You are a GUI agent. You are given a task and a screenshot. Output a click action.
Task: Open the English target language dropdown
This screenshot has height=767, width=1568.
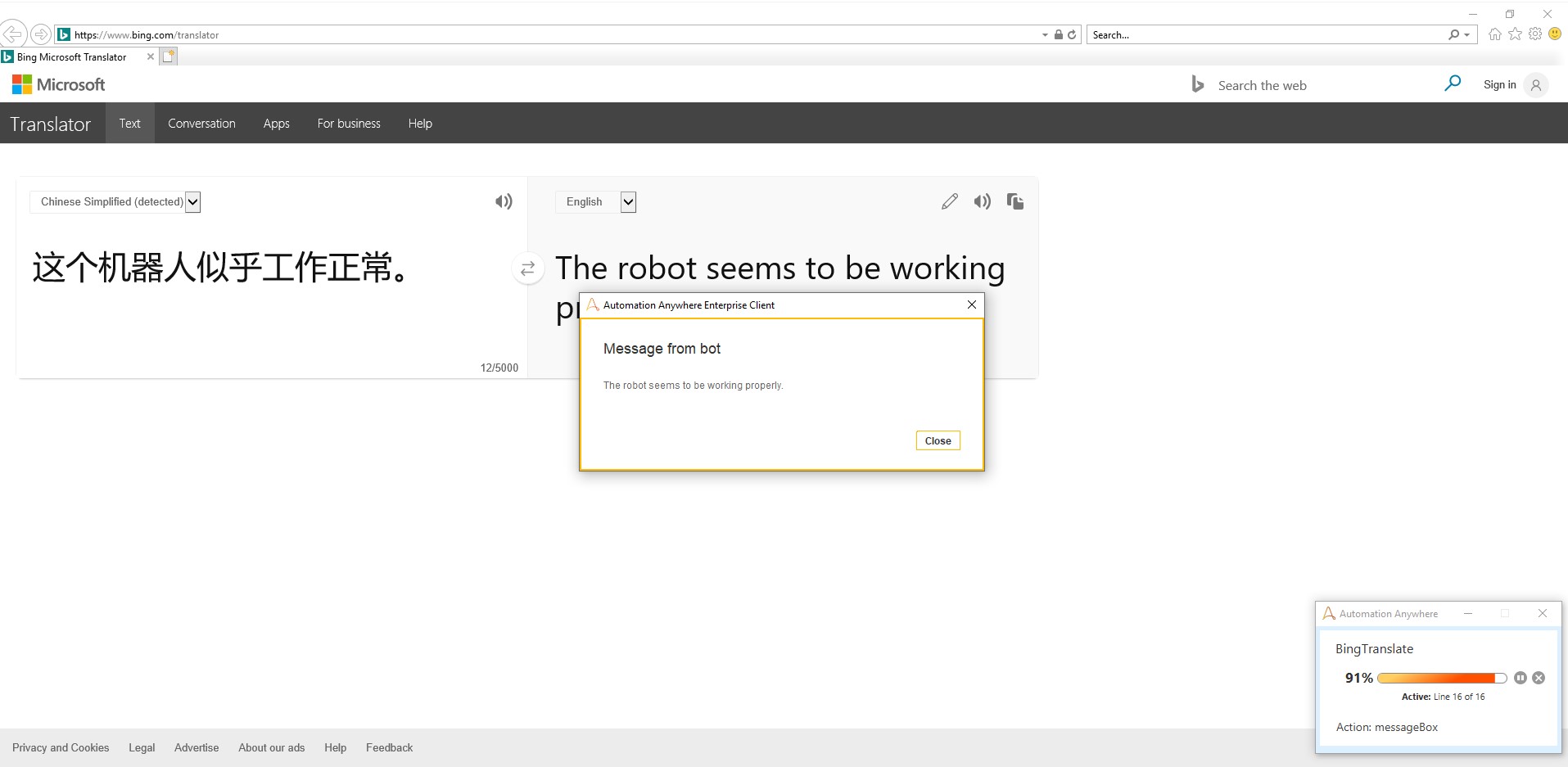(596, 201)
